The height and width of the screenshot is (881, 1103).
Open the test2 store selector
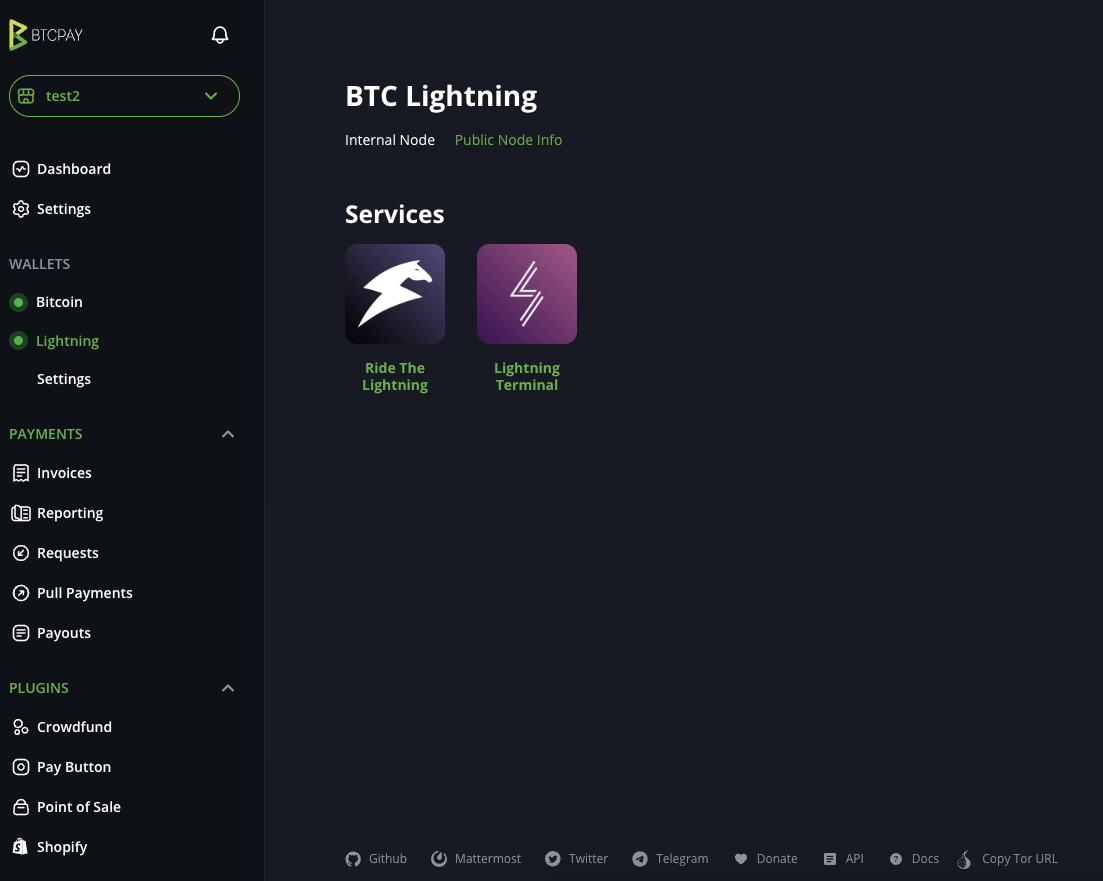pos(124,95)
